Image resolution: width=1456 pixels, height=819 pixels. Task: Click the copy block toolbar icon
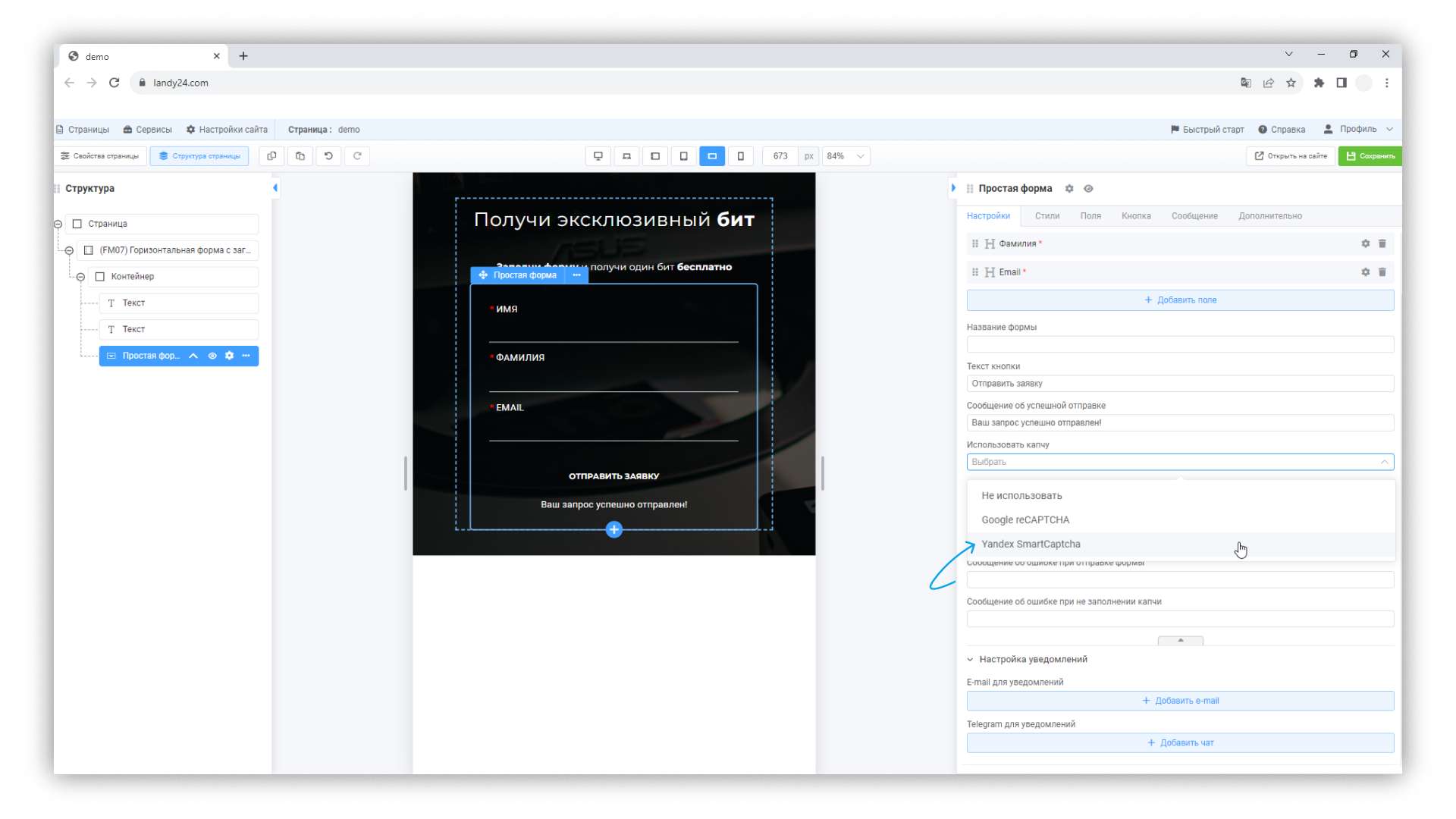click(x=271, y=156)
